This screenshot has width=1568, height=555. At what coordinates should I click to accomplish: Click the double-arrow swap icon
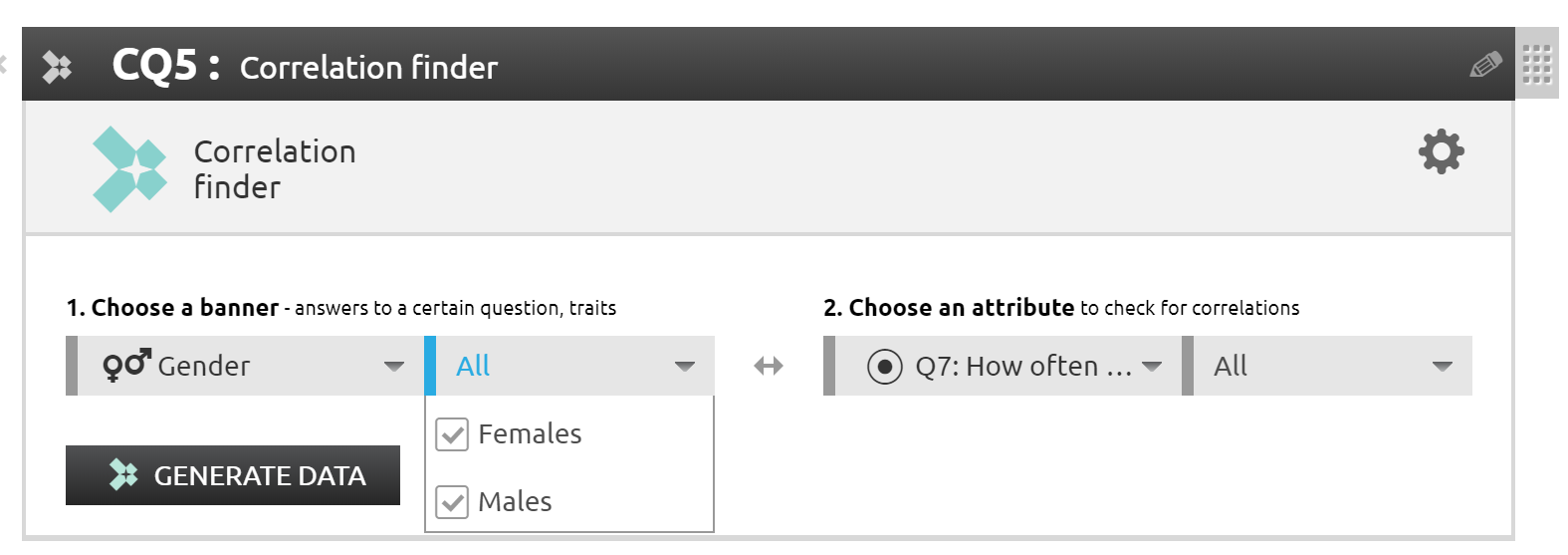coord(769,366)
